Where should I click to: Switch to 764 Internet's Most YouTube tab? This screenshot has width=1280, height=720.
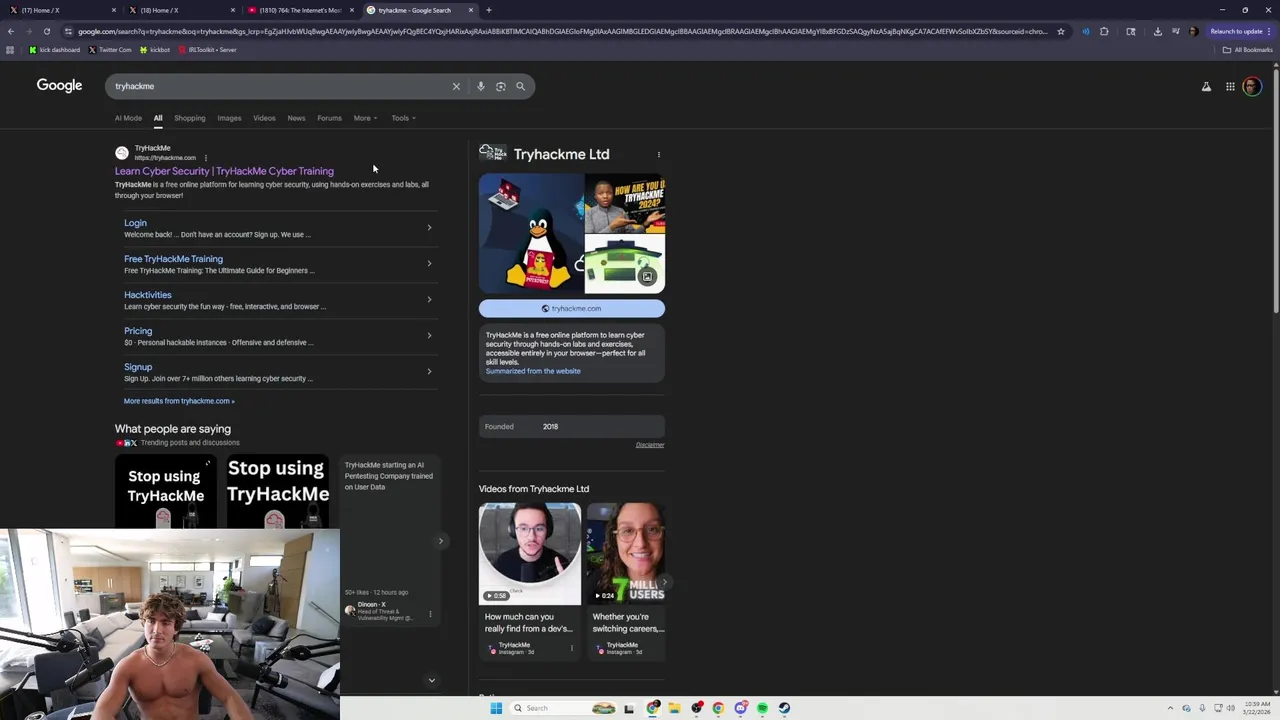(300, 10)
